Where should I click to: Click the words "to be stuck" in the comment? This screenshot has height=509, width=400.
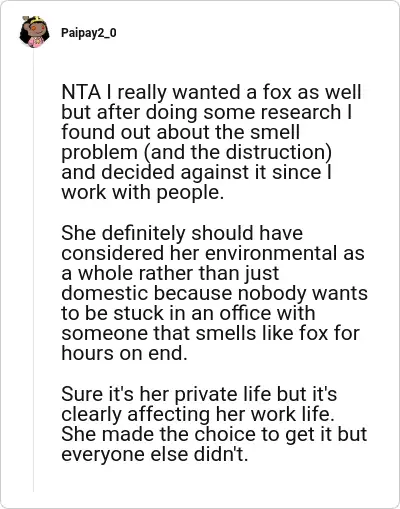(x=112, y=313)
